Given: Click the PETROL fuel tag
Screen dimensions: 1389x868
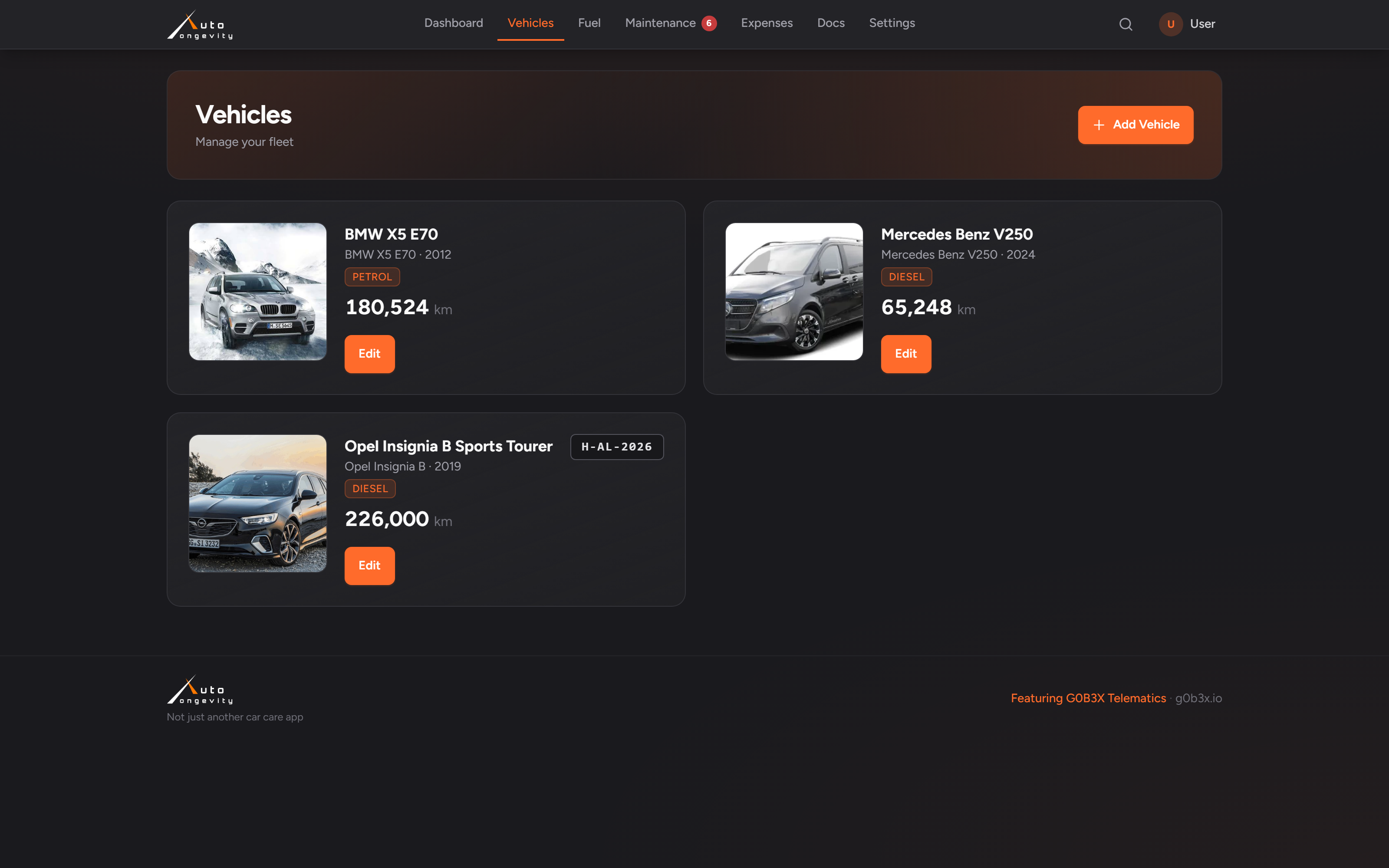Looking at the screenshot, I should click(x=372, y=277).
